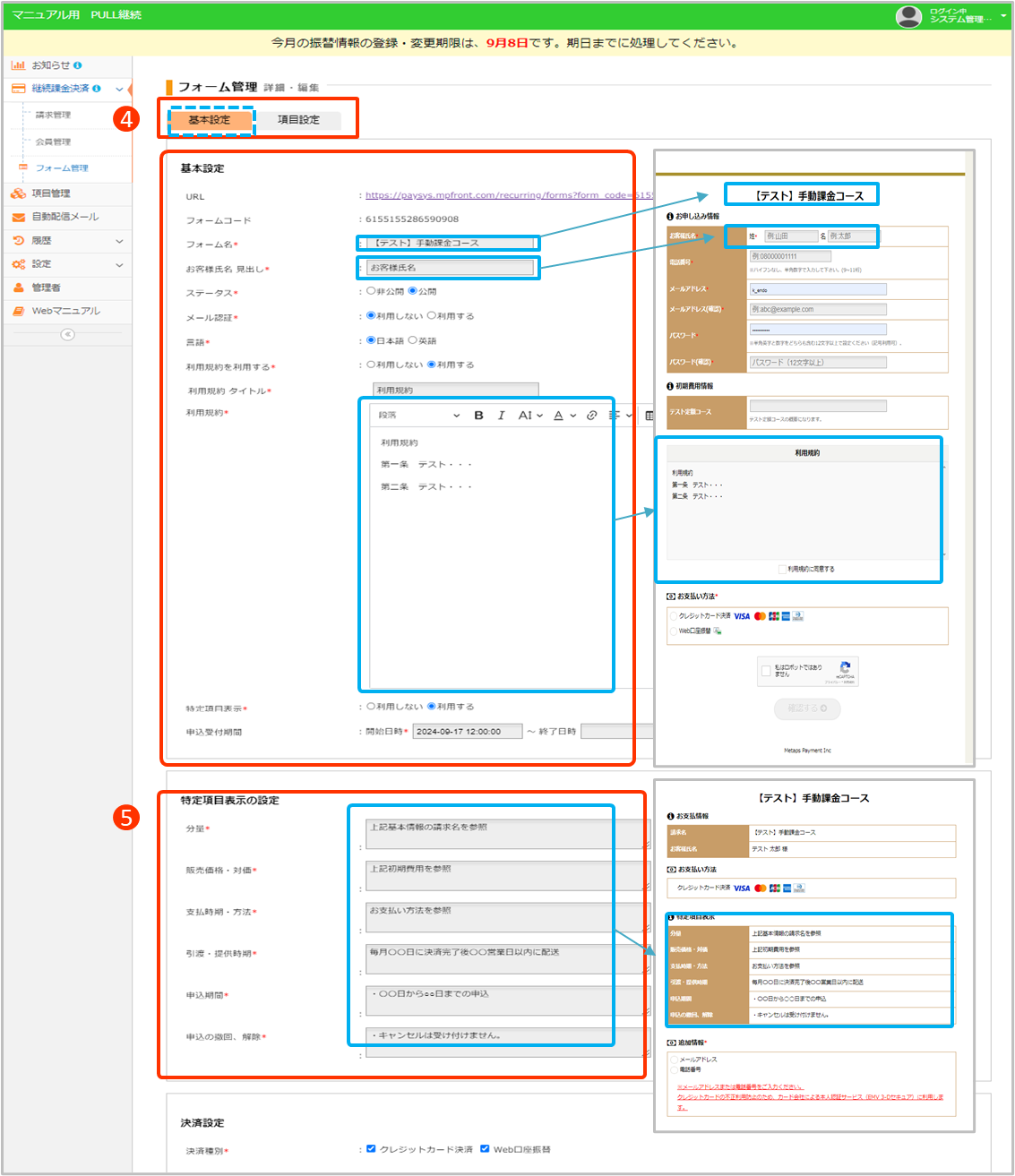Click the 管理者 person icon
Screen dimensions: 1015x1176
coord(18,288)
